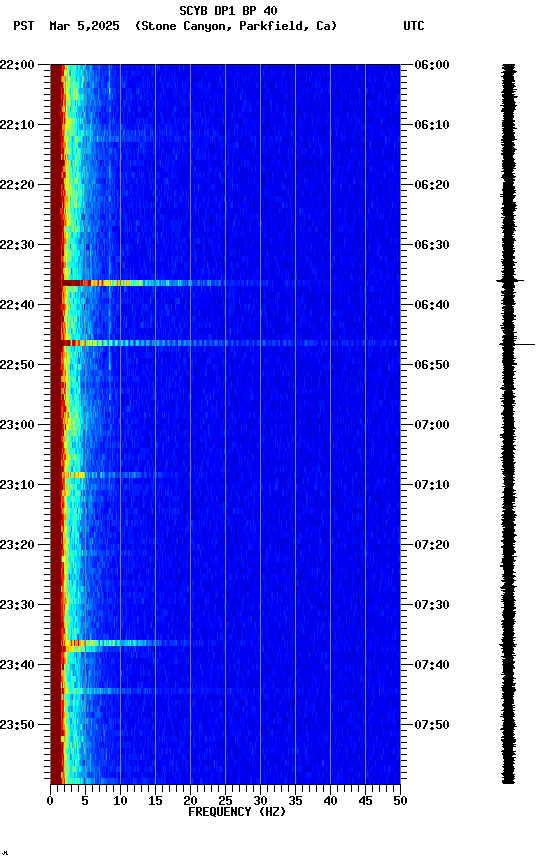The height and width of the screenshot is (864, 552).
Task: Click the seismogram spike near 06:36 UTC
Action: coord(510,281)
